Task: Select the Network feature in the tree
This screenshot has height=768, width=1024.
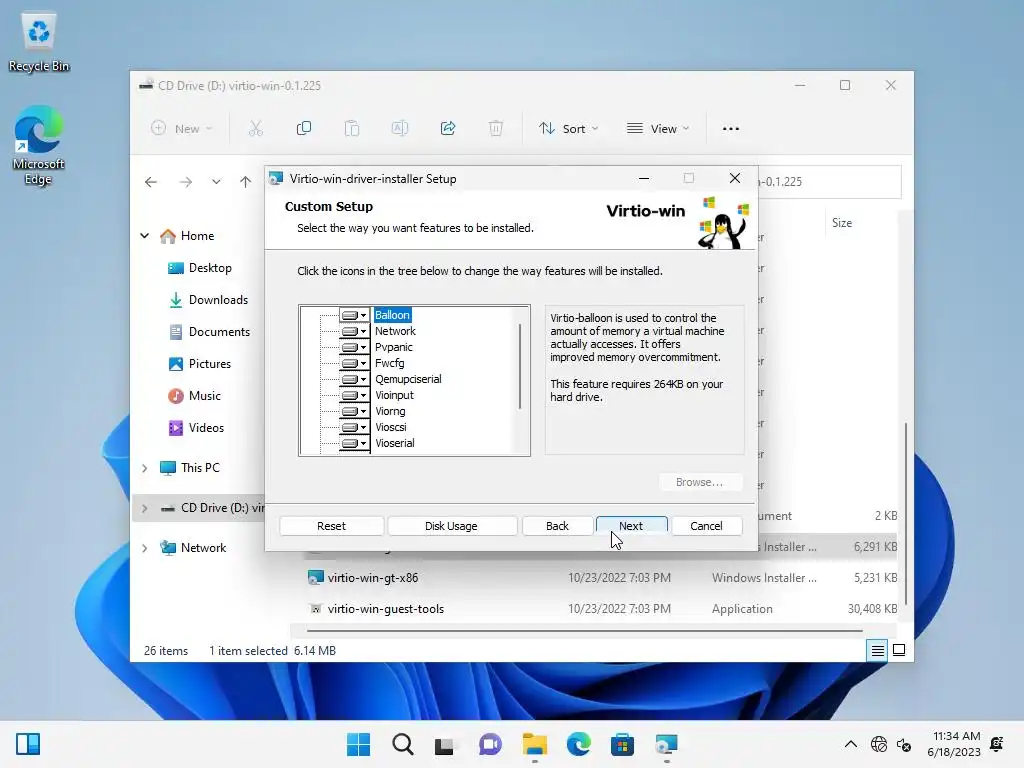Action: pos(395,331)
